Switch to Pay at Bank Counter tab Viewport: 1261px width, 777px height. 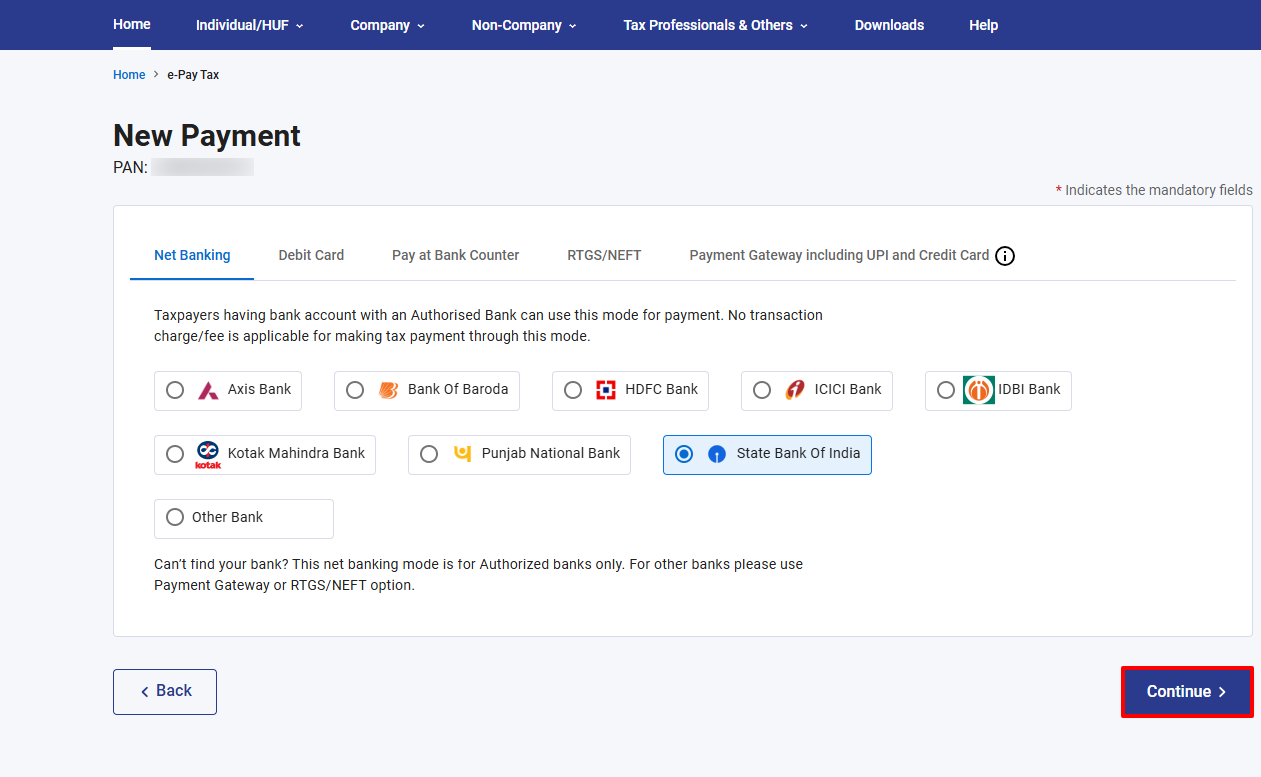click(455, 255)
